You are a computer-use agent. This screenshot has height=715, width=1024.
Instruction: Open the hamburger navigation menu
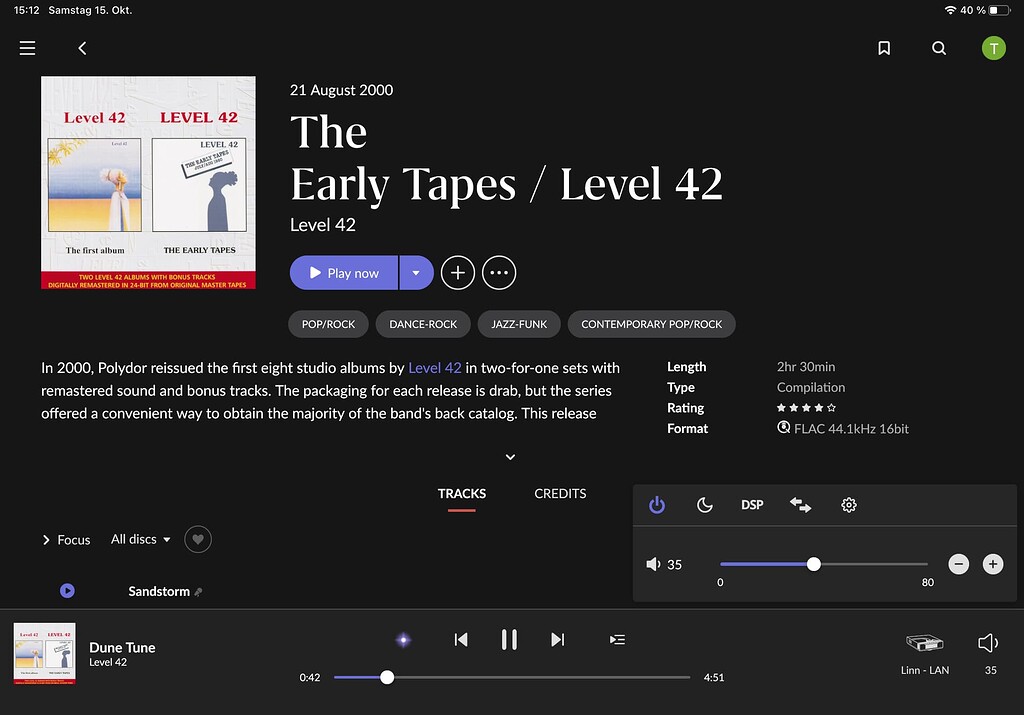pos(27,48)
